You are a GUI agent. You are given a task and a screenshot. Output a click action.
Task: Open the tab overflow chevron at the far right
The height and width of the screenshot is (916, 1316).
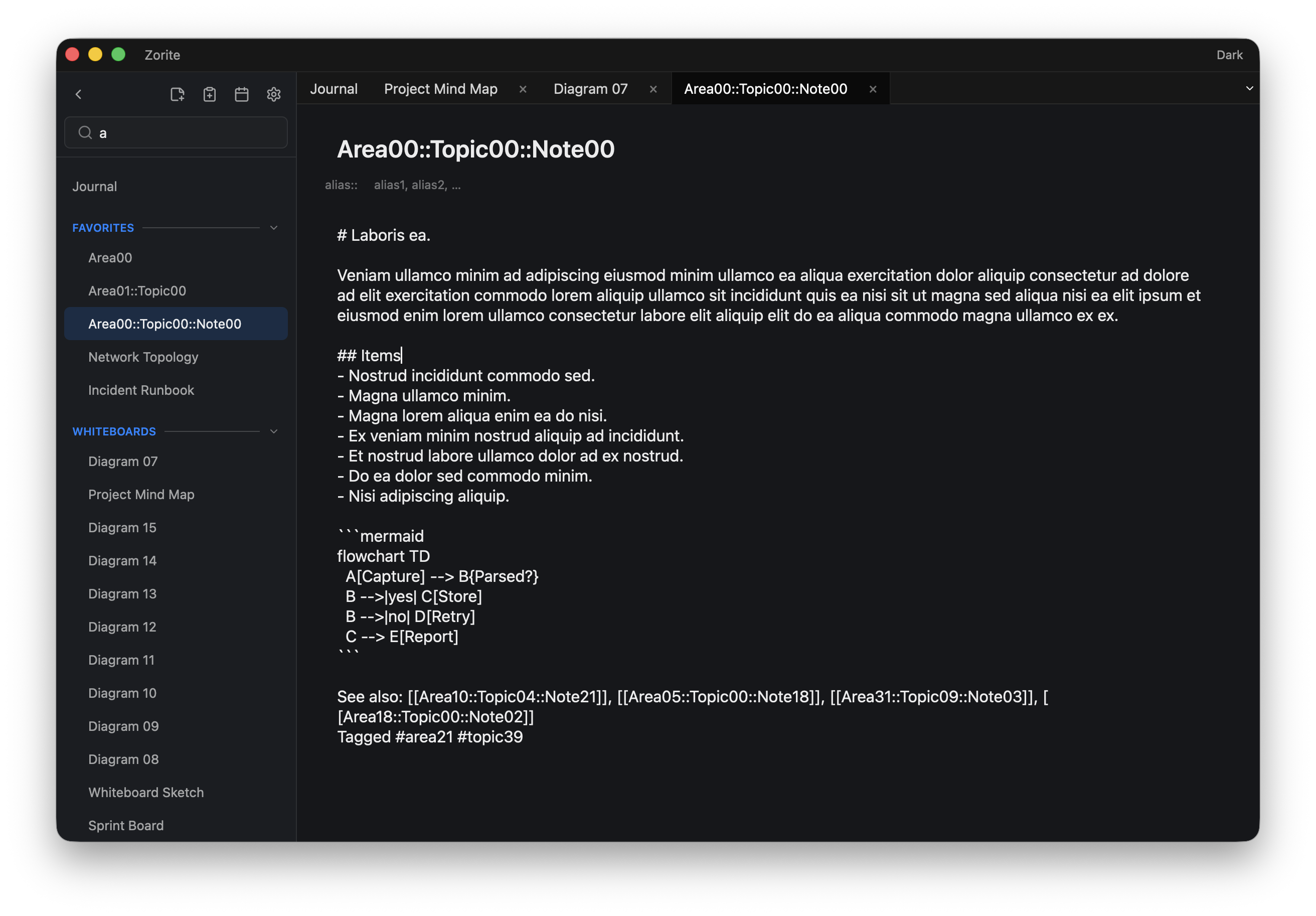point(1249,88)
